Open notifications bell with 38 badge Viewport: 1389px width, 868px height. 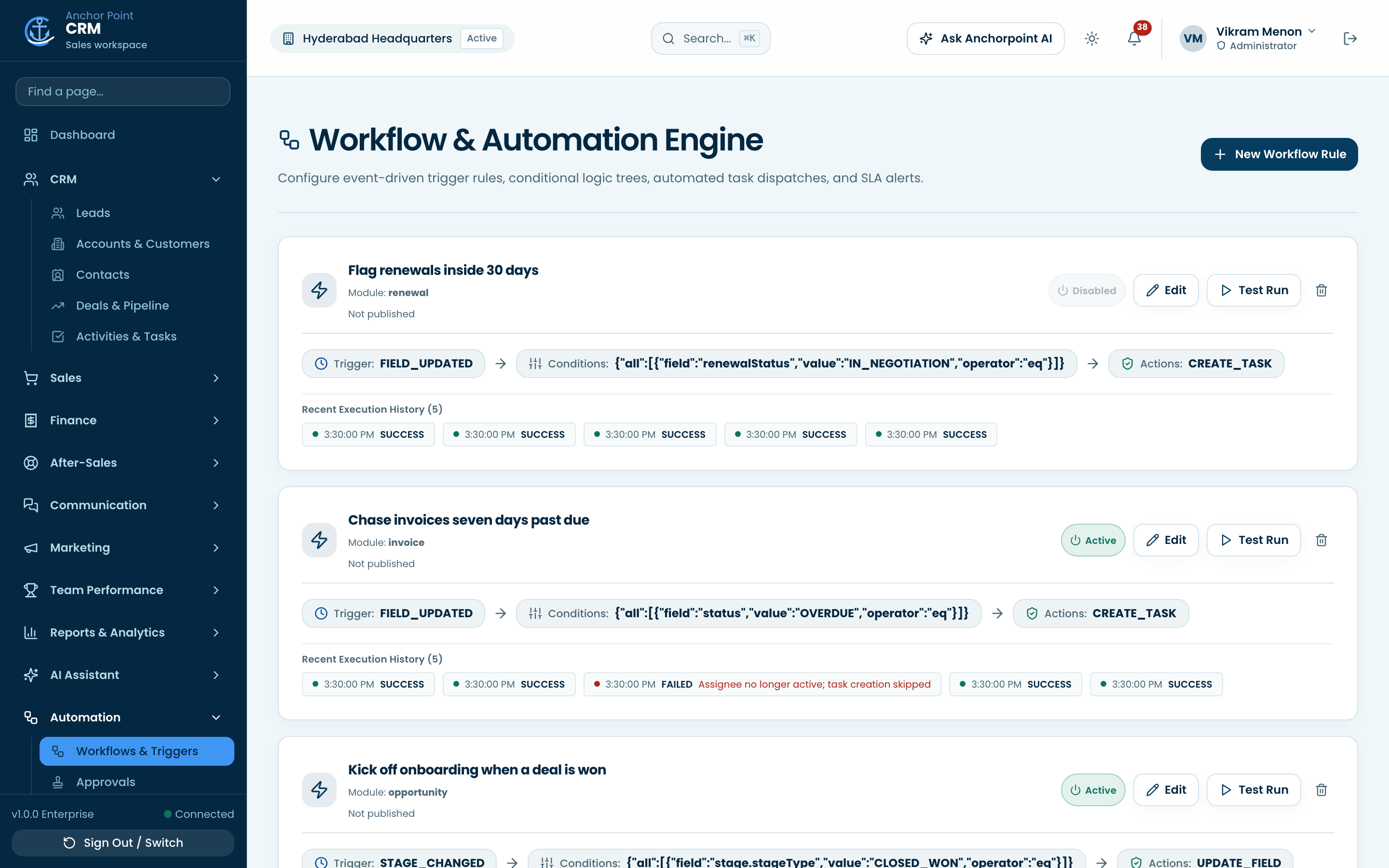[1134, 39]
